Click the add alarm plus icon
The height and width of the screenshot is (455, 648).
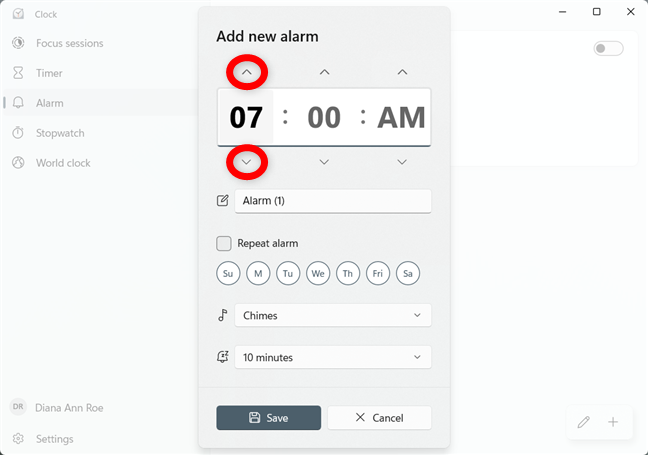click(613, 422)
